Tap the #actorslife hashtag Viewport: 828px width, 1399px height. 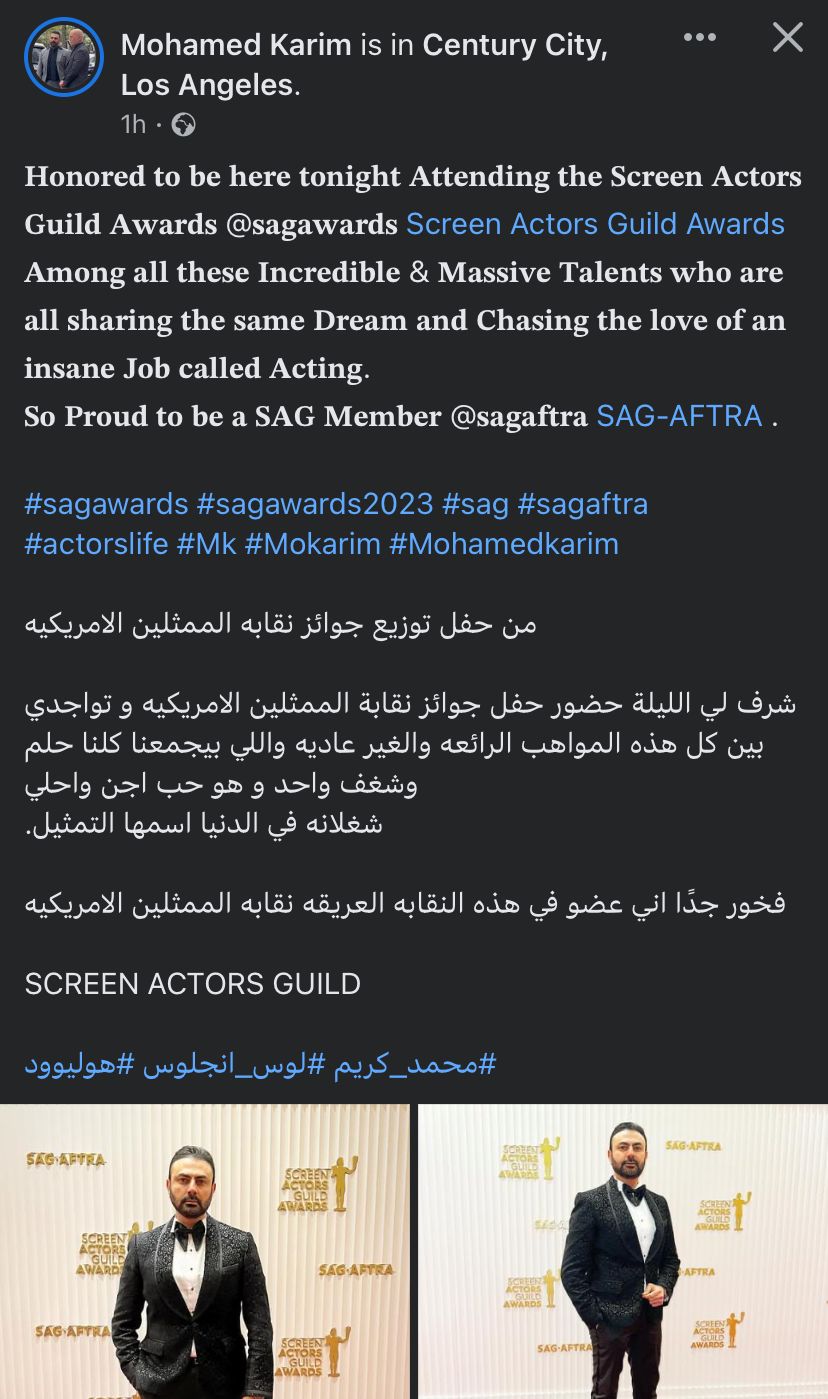pyautogui.click(x=96, y=544)
